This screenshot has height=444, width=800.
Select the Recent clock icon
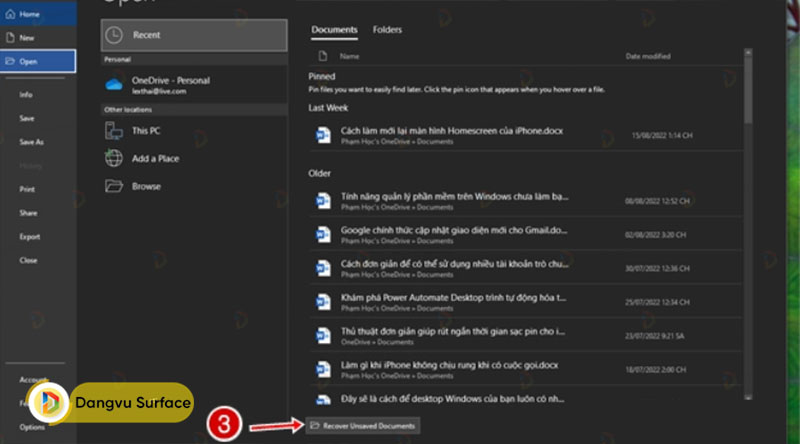pyautogui.click(x=115, y=35)
